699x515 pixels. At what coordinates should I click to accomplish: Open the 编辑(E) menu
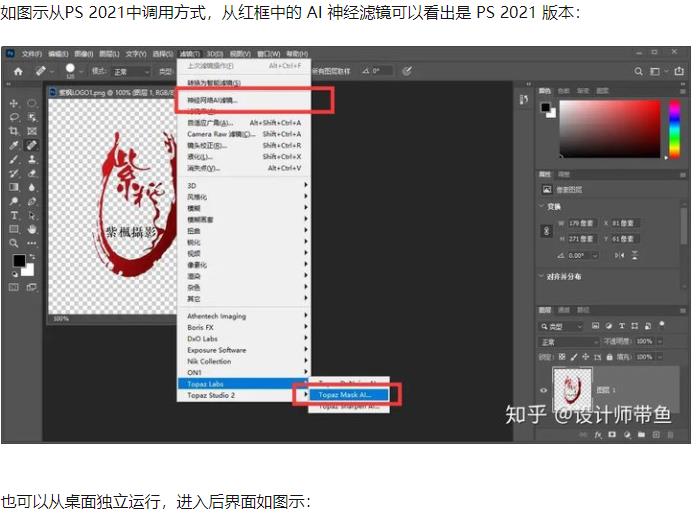coord(58,54)
